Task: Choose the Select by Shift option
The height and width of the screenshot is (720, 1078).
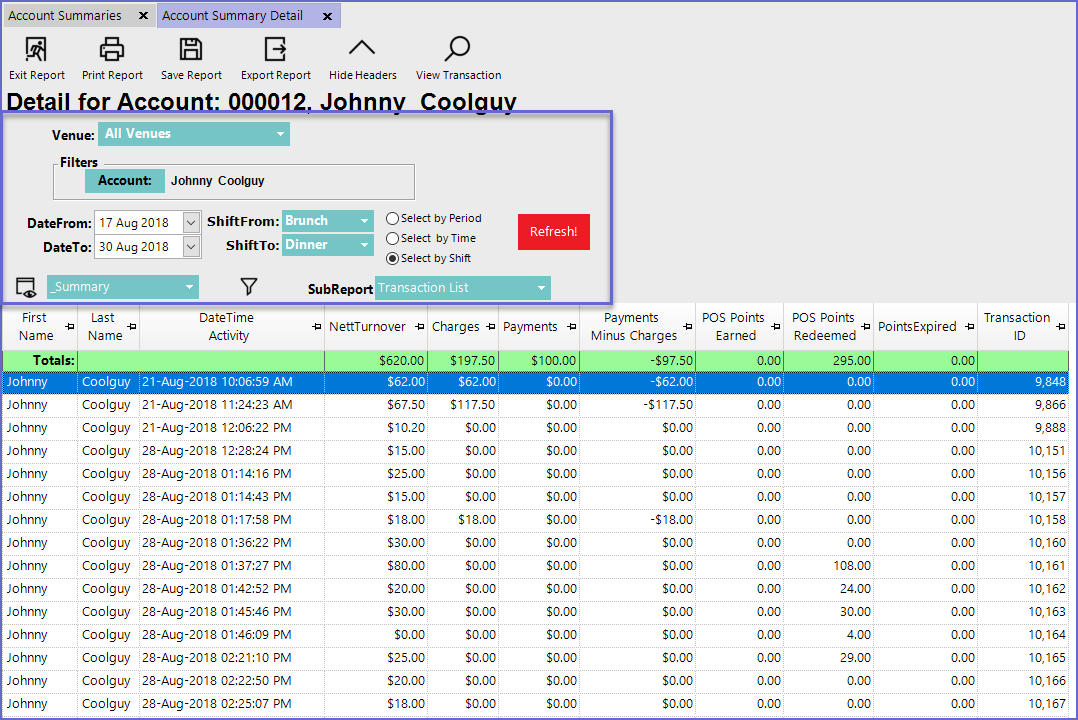Action: pyautogui.click(x=393, y=258)
